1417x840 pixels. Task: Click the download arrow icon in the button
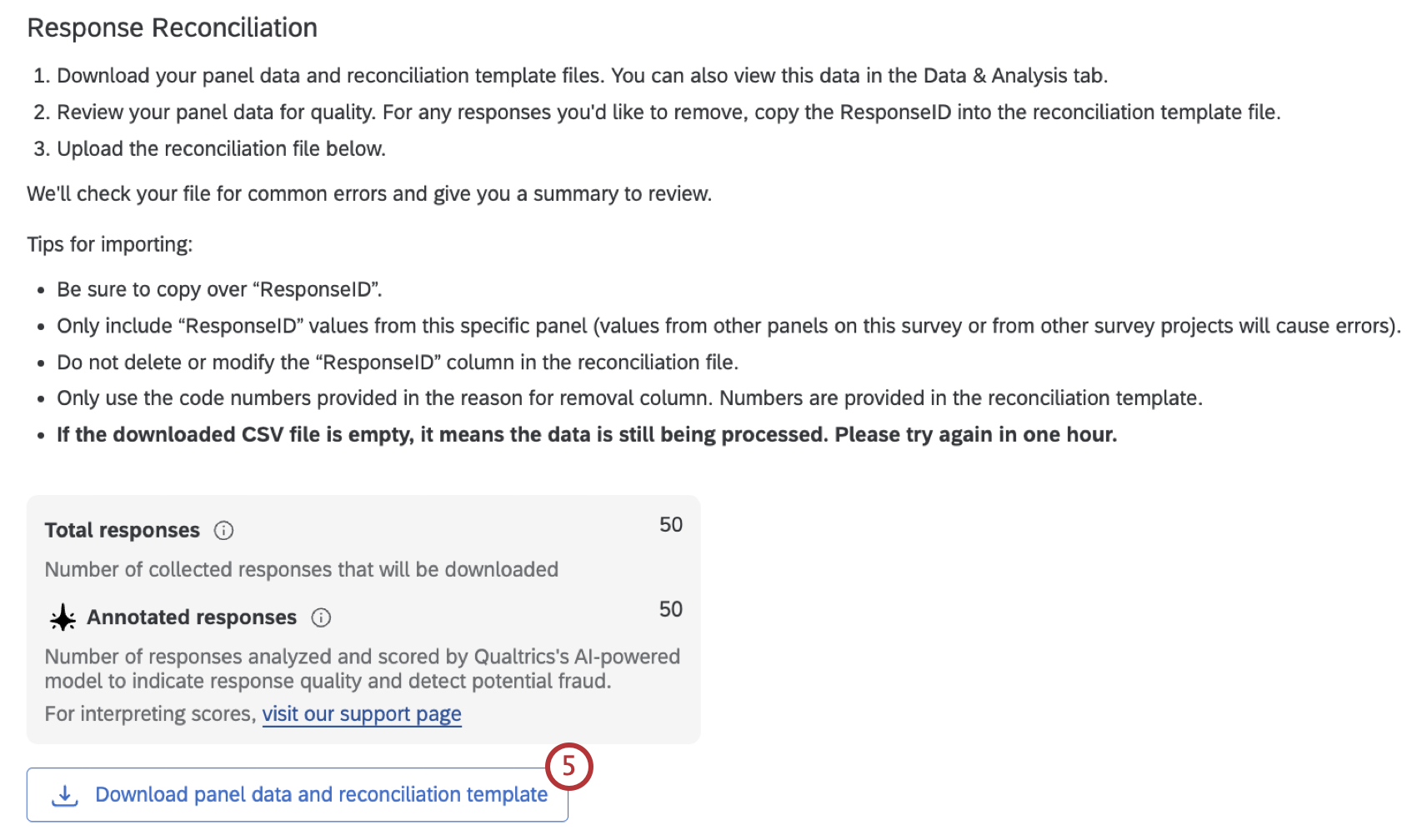coord(65,795)
